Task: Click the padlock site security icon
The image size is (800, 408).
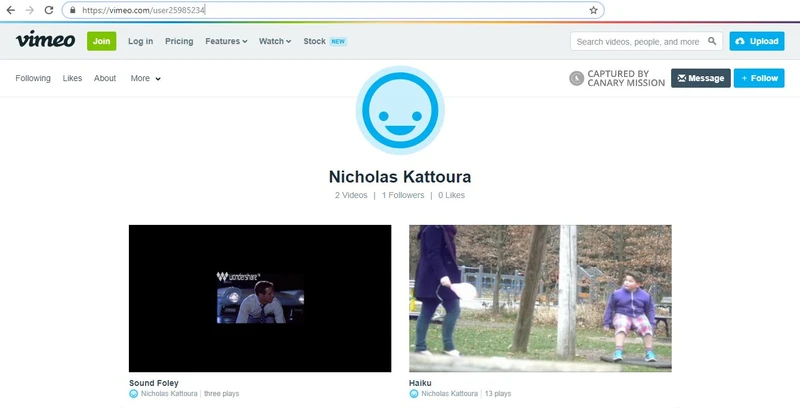Action: (x=72, y=10)
